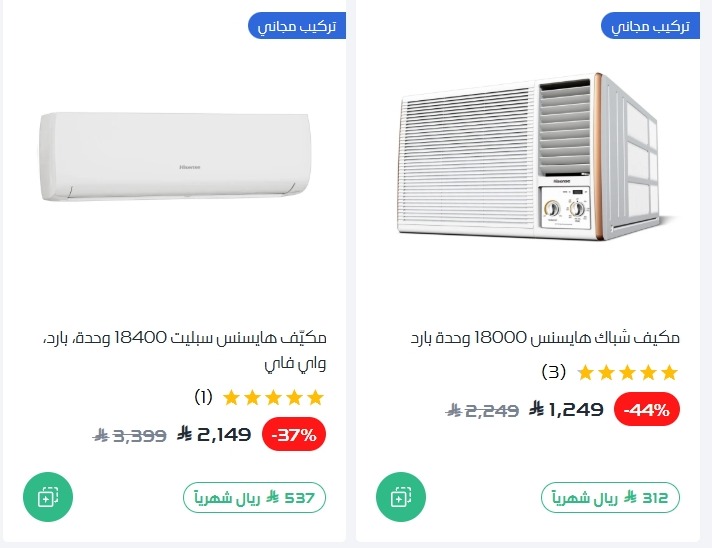
Task: Click star rating of Hisense window AC
Action: (x=627, y=373)
